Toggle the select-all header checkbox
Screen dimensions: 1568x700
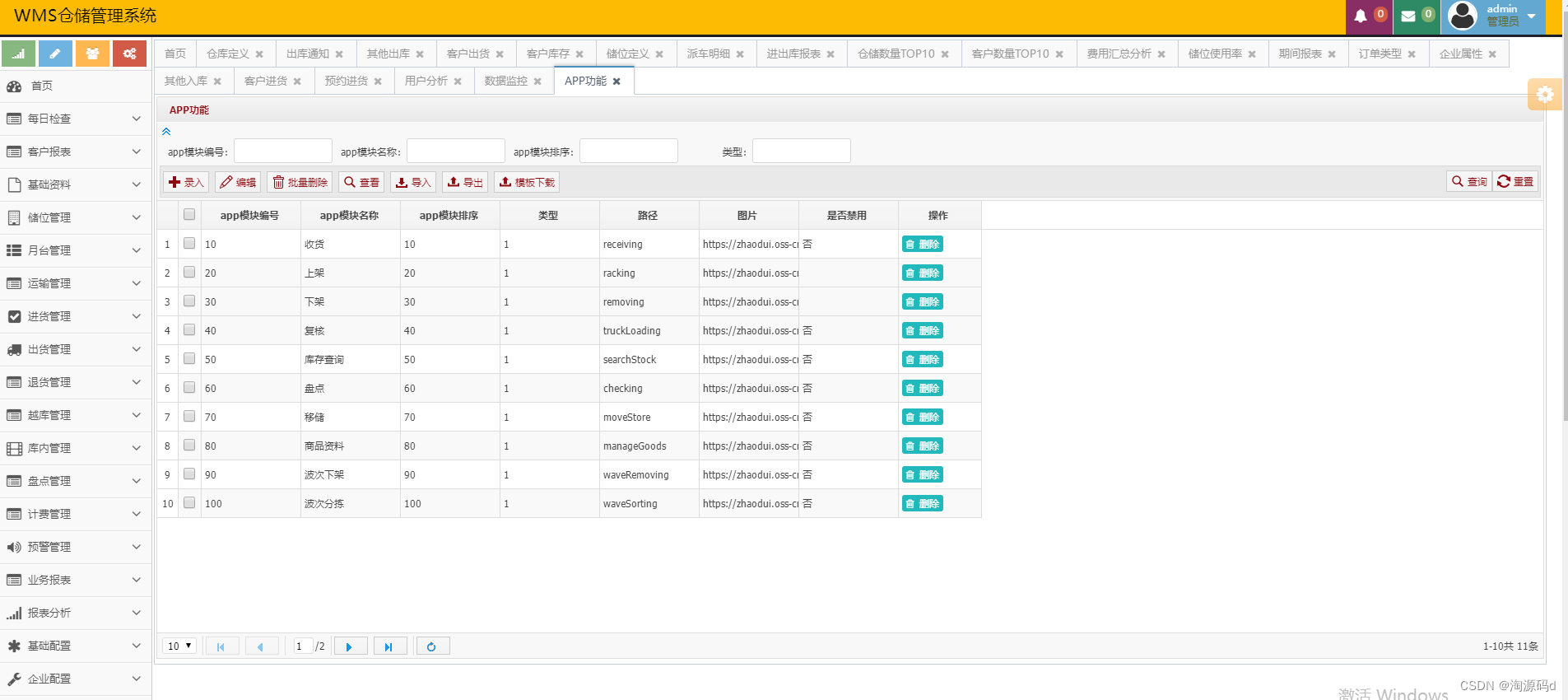pos(189,215)
